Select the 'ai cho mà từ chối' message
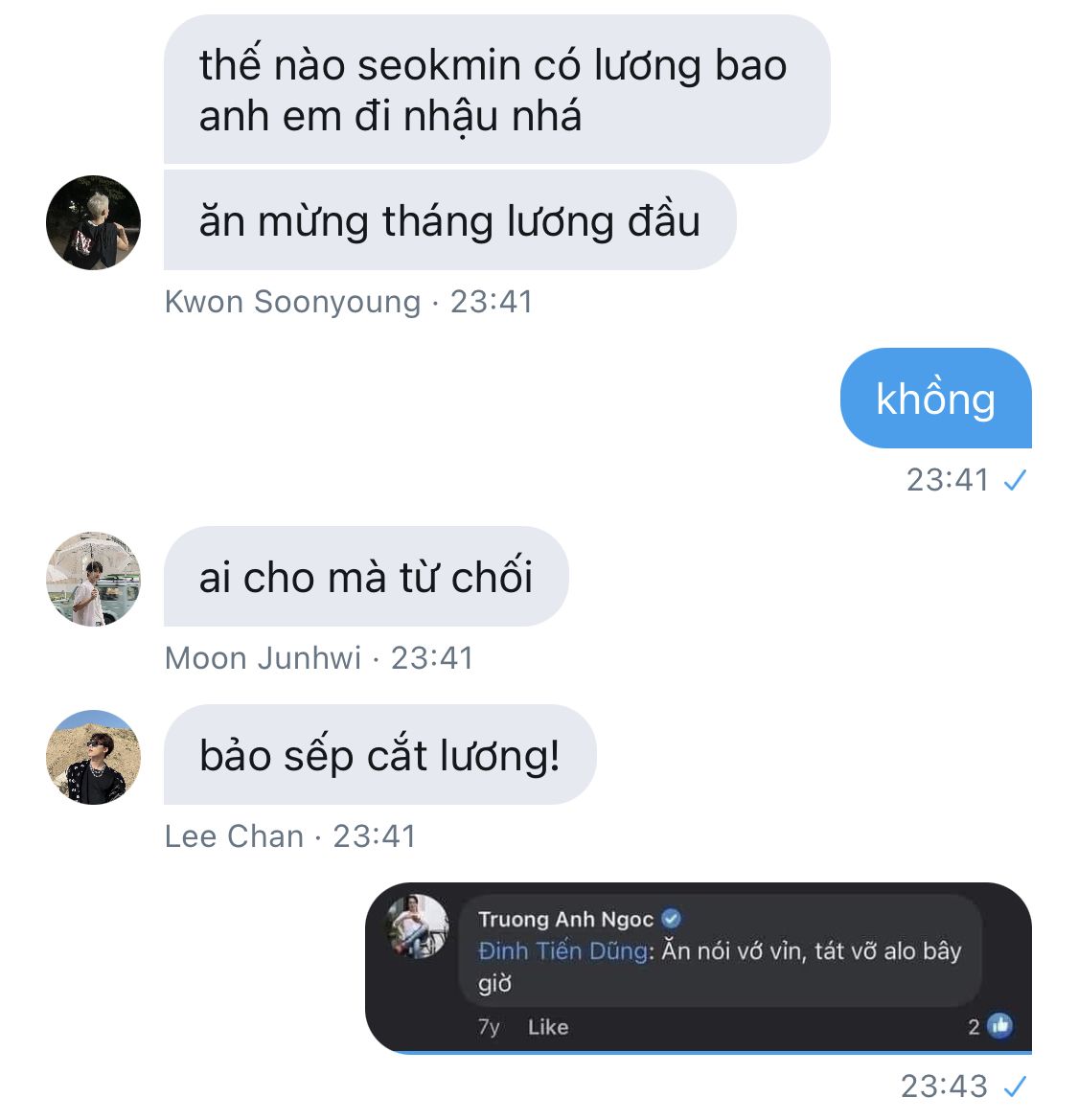This screenshot has height=1120, width=1078. (366, 577)
